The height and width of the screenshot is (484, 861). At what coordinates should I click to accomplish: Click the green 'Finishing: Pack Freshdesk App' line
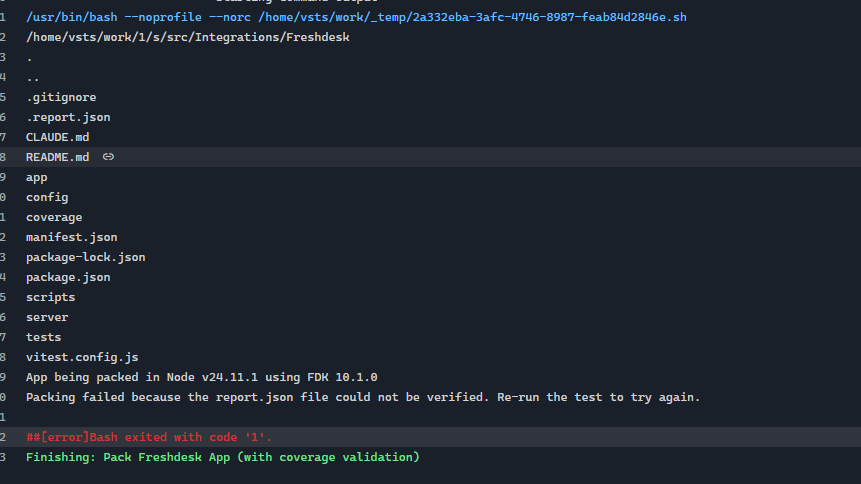[222, 457]
